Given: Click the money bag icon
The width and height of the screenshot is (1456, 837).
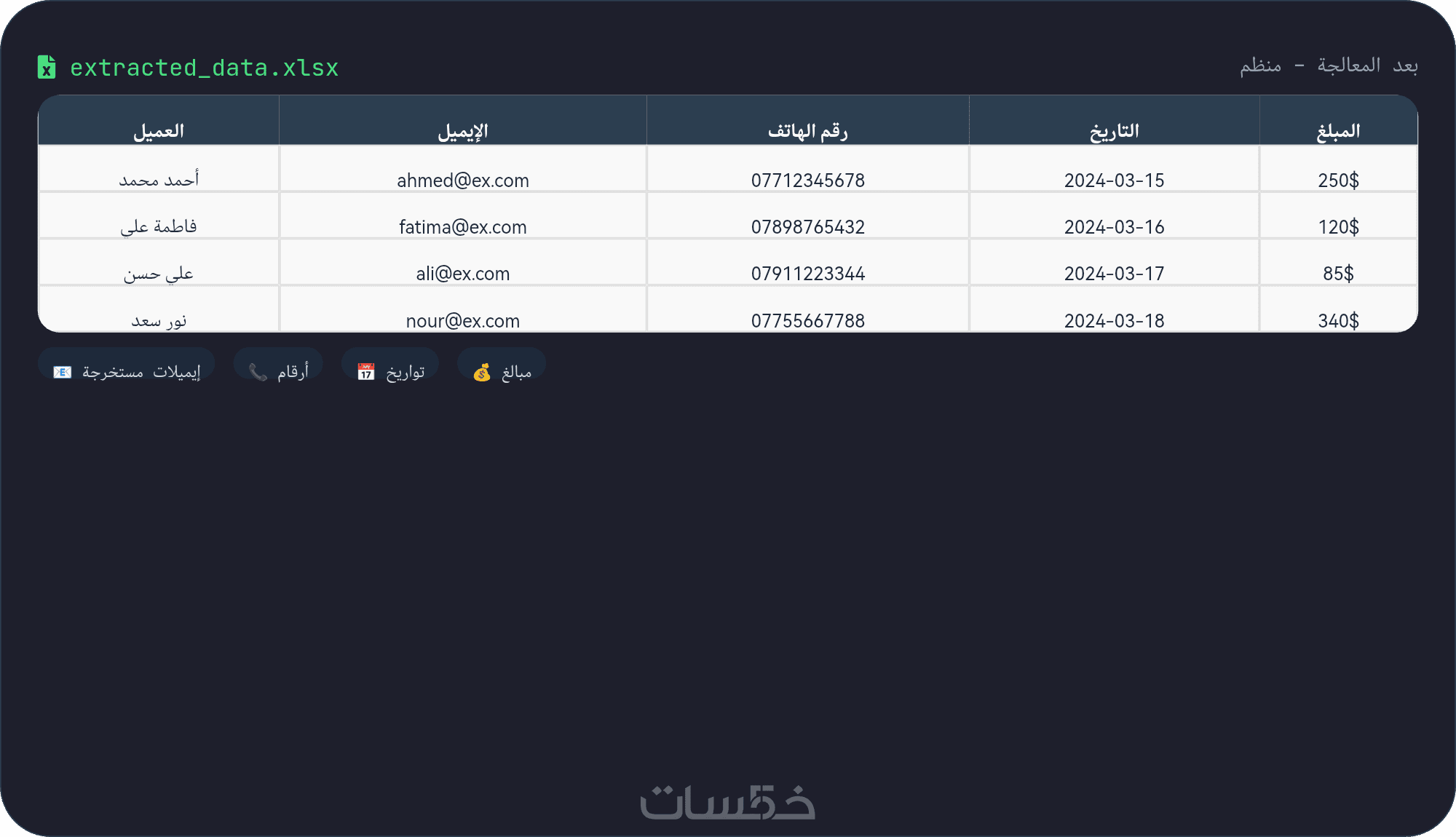Looking at the screenshot, I should (x=482, y=373).
